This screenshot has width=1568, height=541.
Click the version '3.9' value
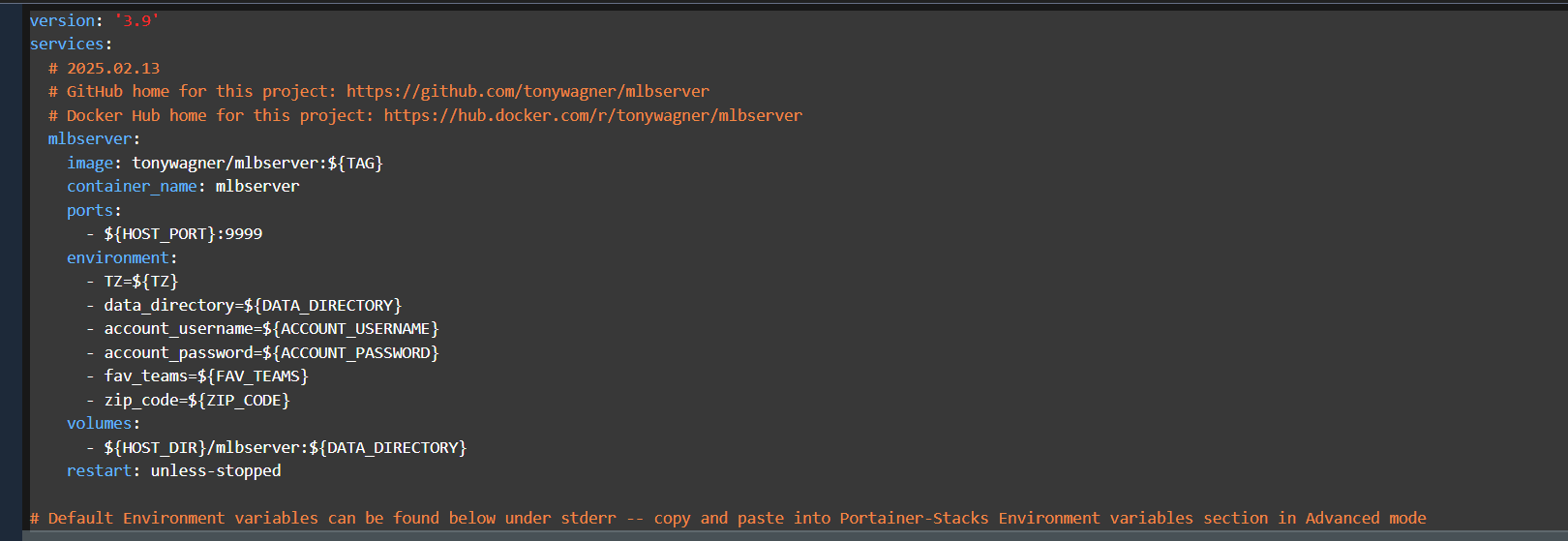pyautogui.click(x=136, y=21)
